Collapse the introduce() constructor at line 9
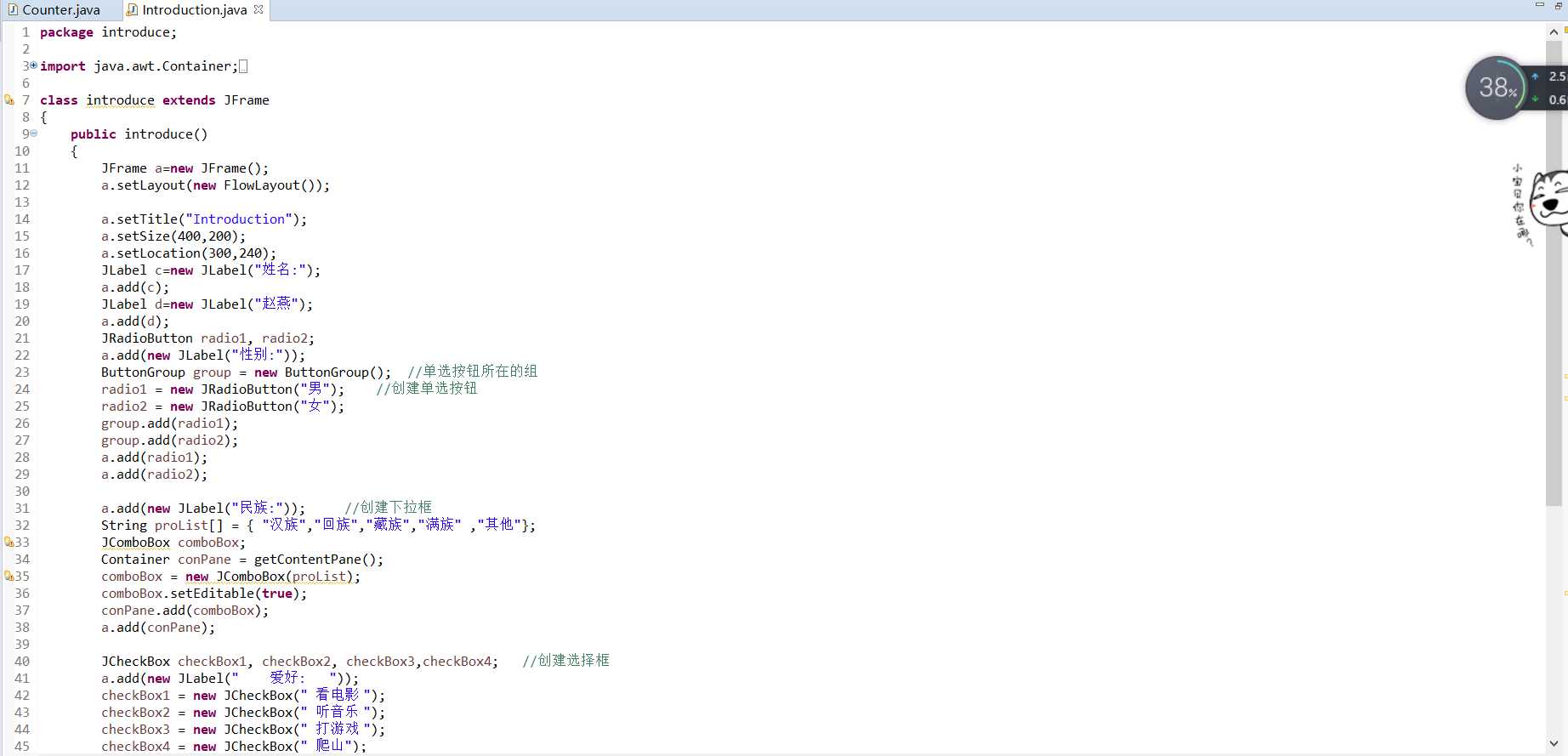Screen dimensions: 1568x756 pos(33,134)
